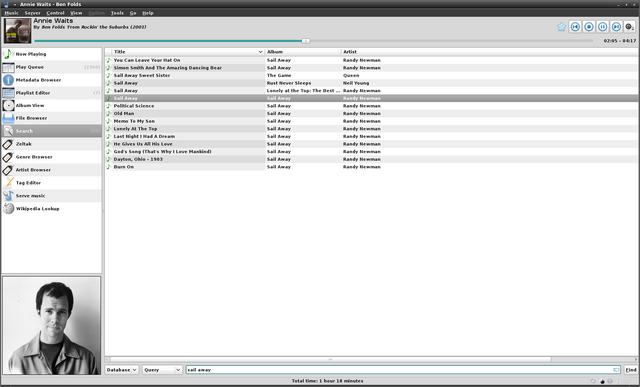Screen dimensions: 640x387
Task: Open the Go menu
Action: click(x=133, y=13)
